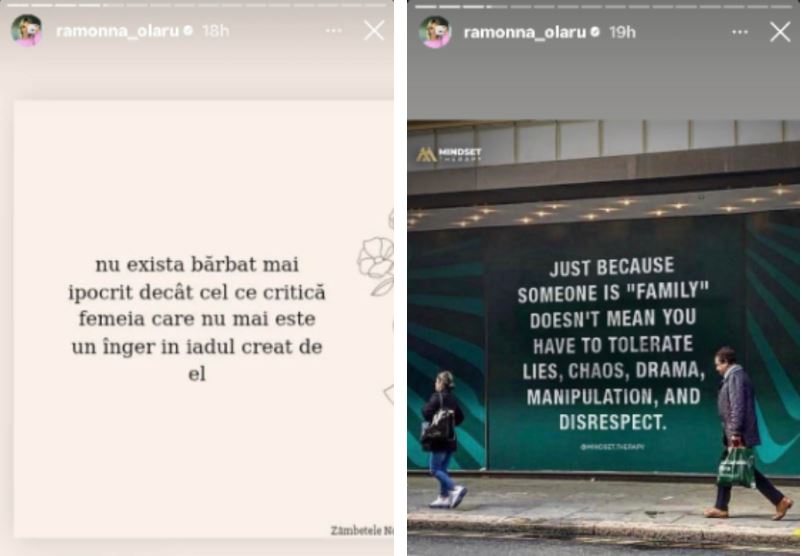Open the profile avatar on the right story
This screenshot has width=802, height=556.
point(435,32)
